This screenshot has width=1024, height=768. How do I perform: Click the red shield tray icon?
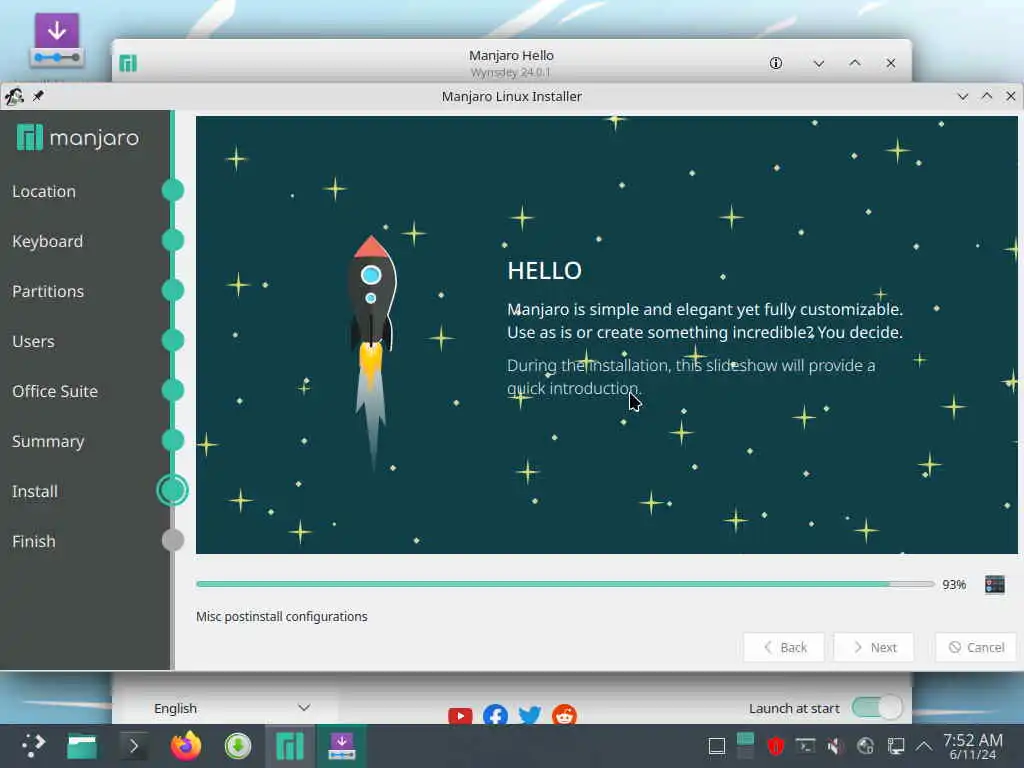pyautogui.click(x=775, y=746)
